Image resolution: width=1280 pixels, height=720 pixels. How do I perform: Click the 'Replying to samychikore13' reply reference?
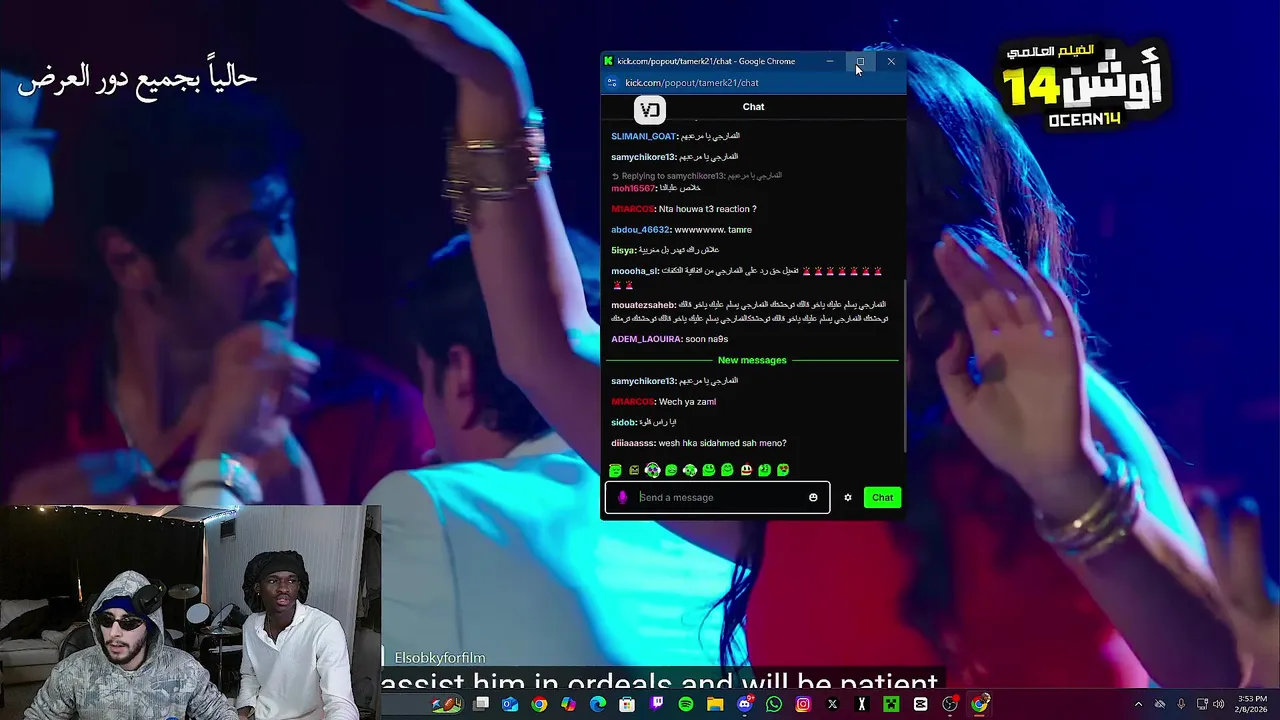[697, 176]
